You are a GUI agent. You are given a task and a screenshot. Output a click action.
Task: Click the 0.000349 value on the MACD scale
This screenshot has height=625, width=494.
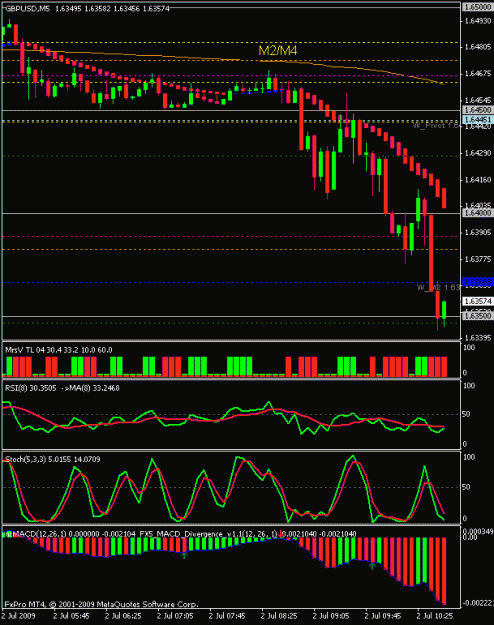point(478,531)
